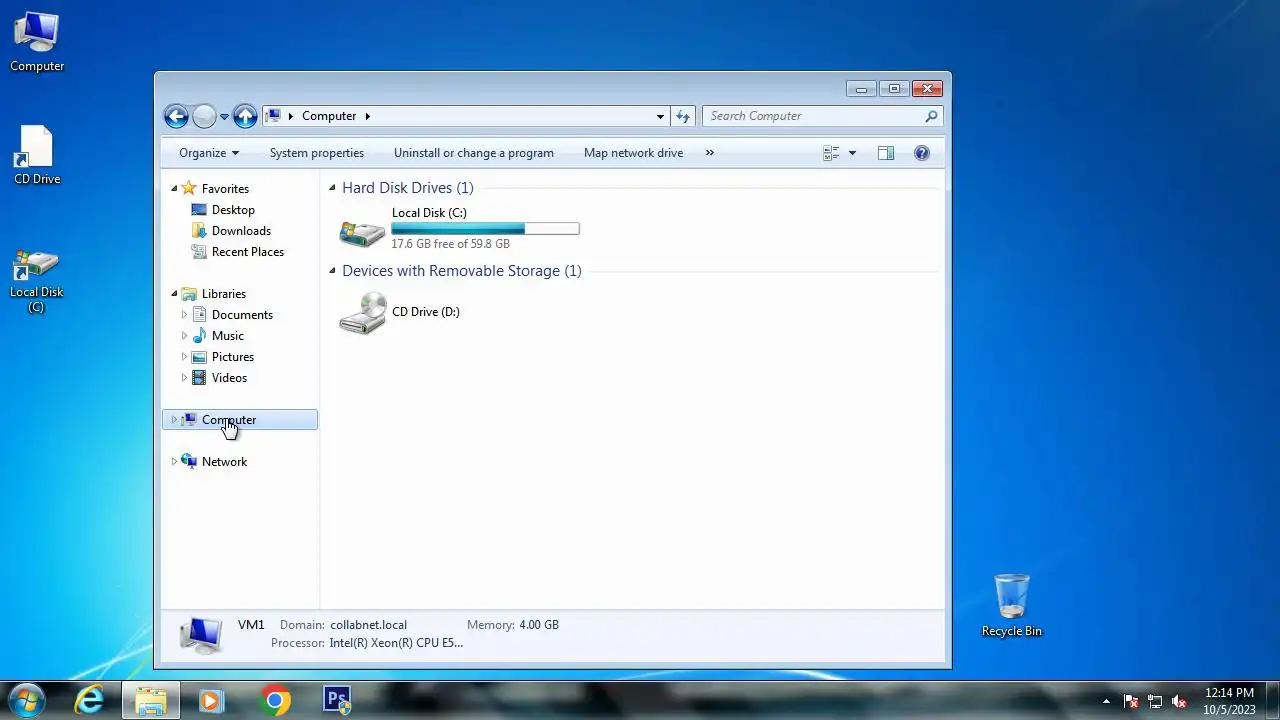Launch Internet Explorer from taskbar

[x=90, y=700]
